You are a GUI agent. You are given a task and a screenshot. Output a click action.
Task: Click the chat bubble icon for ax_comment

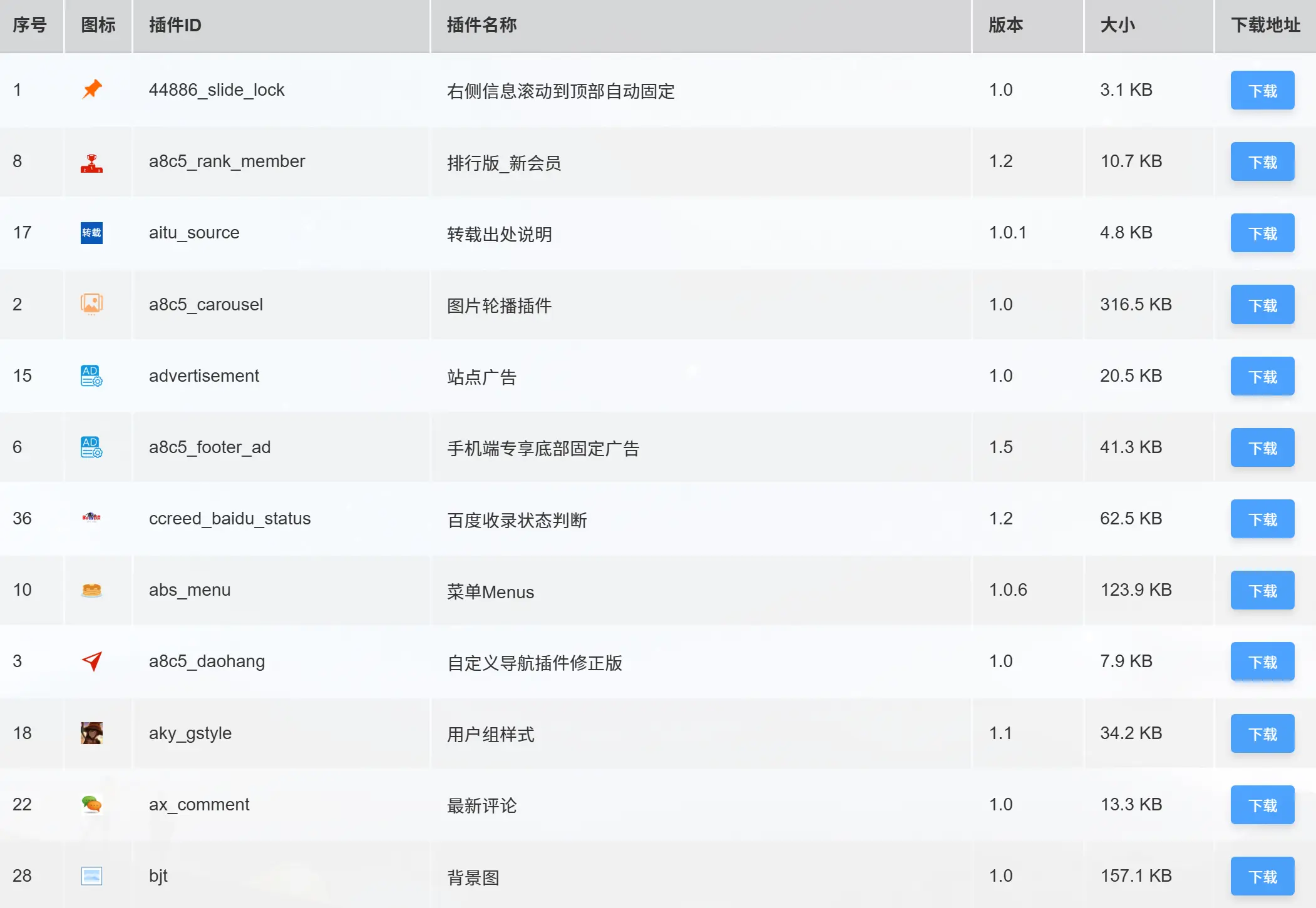tap(91, 804)
